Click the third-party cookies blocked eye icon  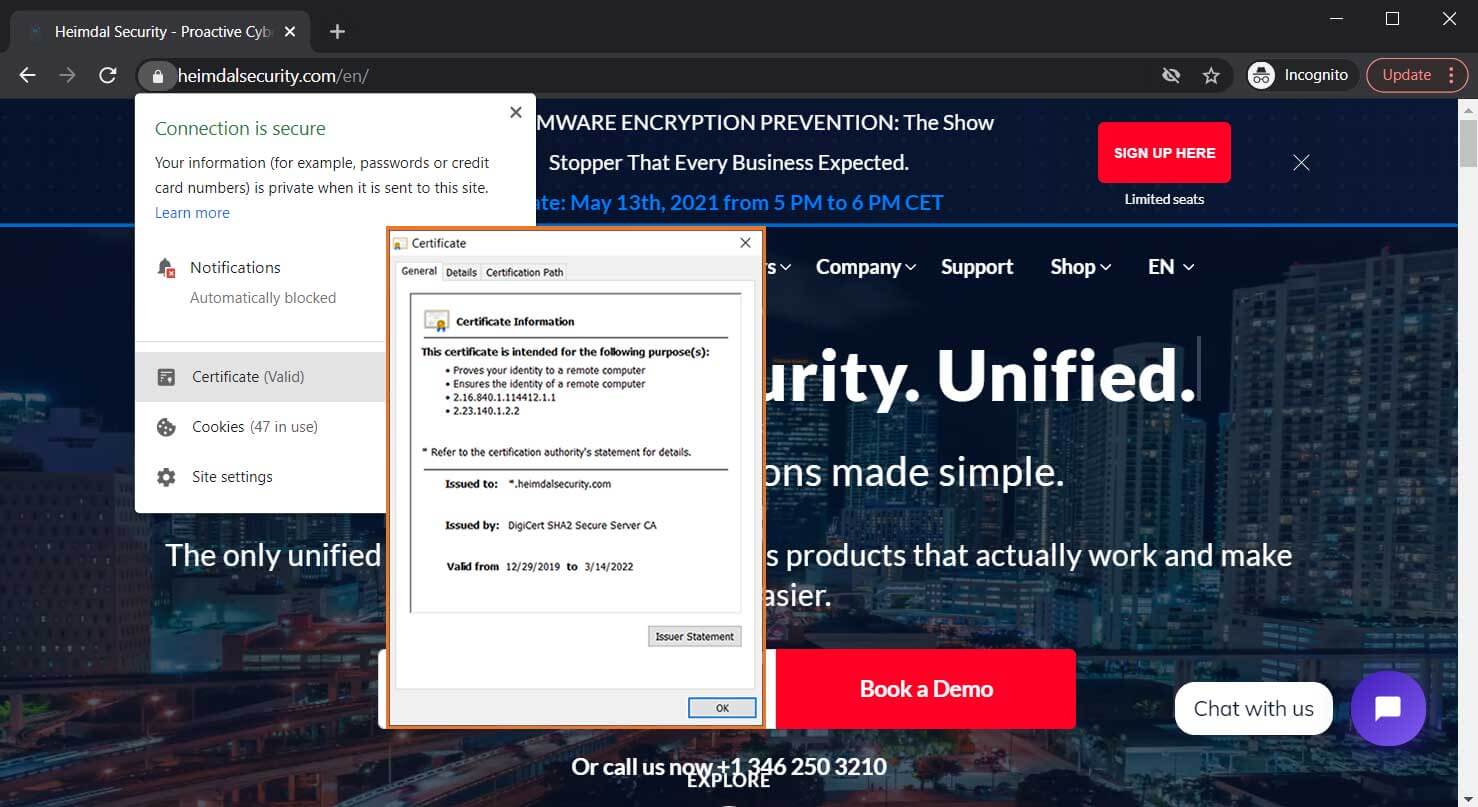[1171, 75]
